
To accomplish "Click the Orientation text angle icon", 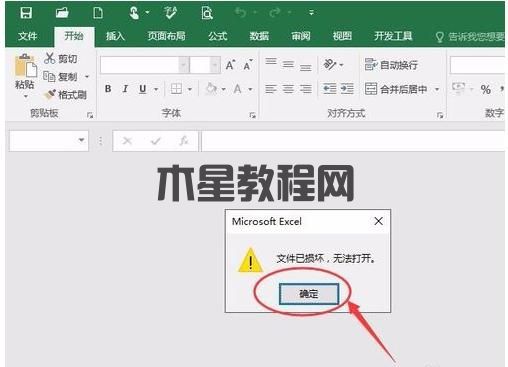I will click(x=330, y=64).
